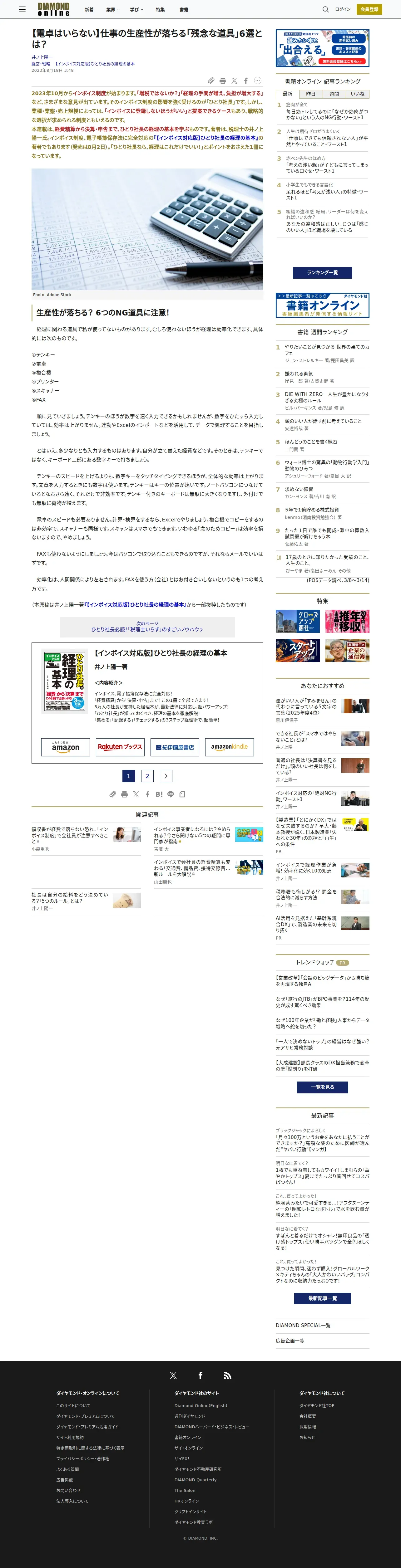401x1568 pixels.
Task: Click the ランキング一覧 button
Action: (x=322, y=273)
